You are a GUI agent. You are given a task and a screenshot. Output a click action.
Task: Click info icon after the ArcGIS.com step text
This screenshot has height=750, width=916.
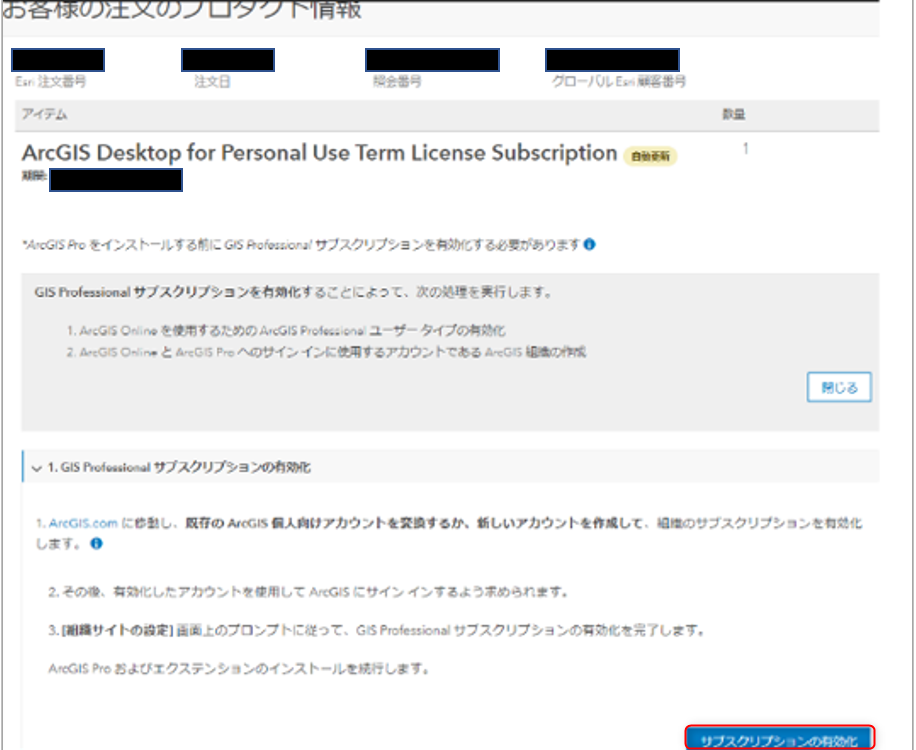pyautogui.click(x=96, y=544)
